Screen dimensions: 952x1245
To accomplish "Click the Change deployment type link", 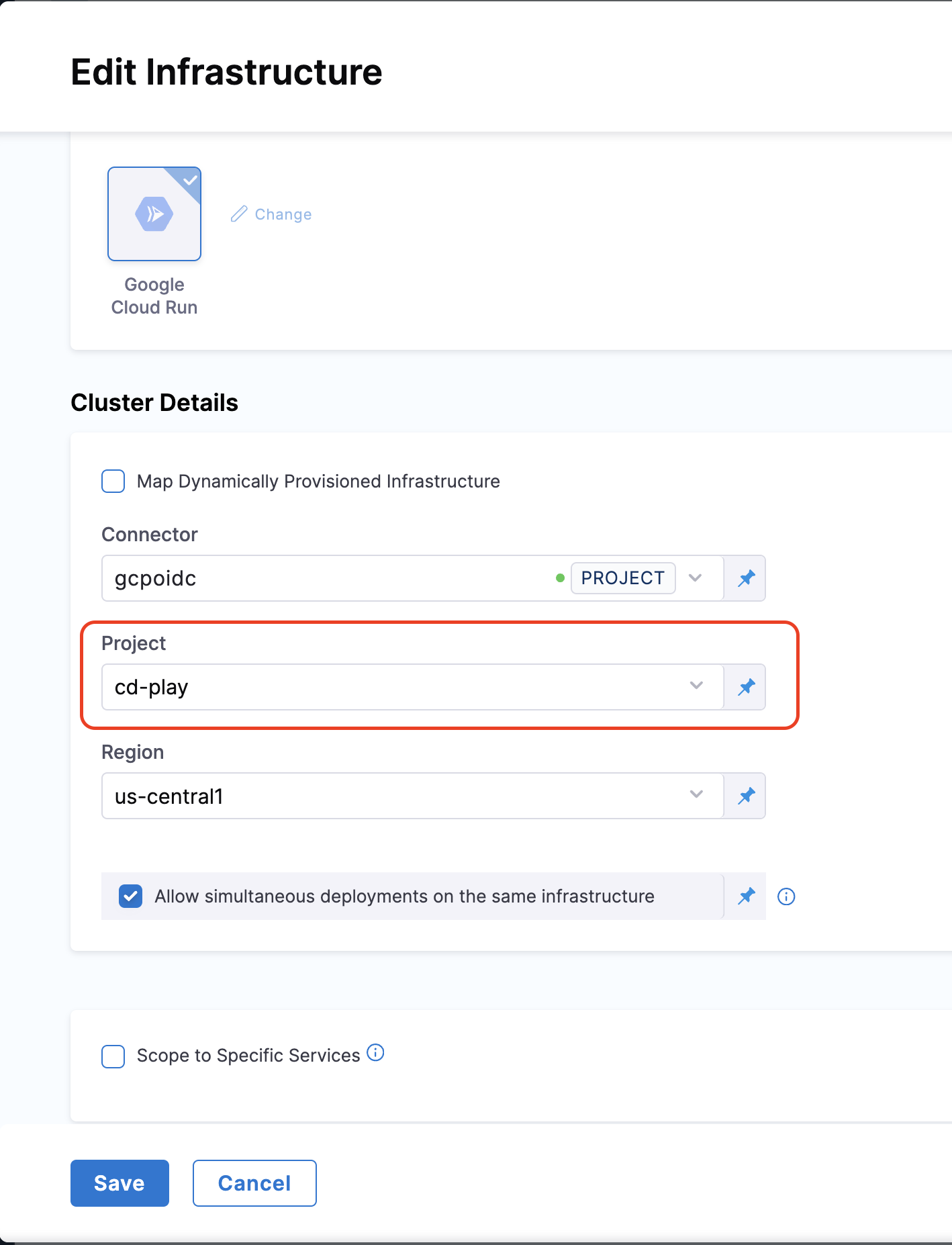I will coord(283,214).
